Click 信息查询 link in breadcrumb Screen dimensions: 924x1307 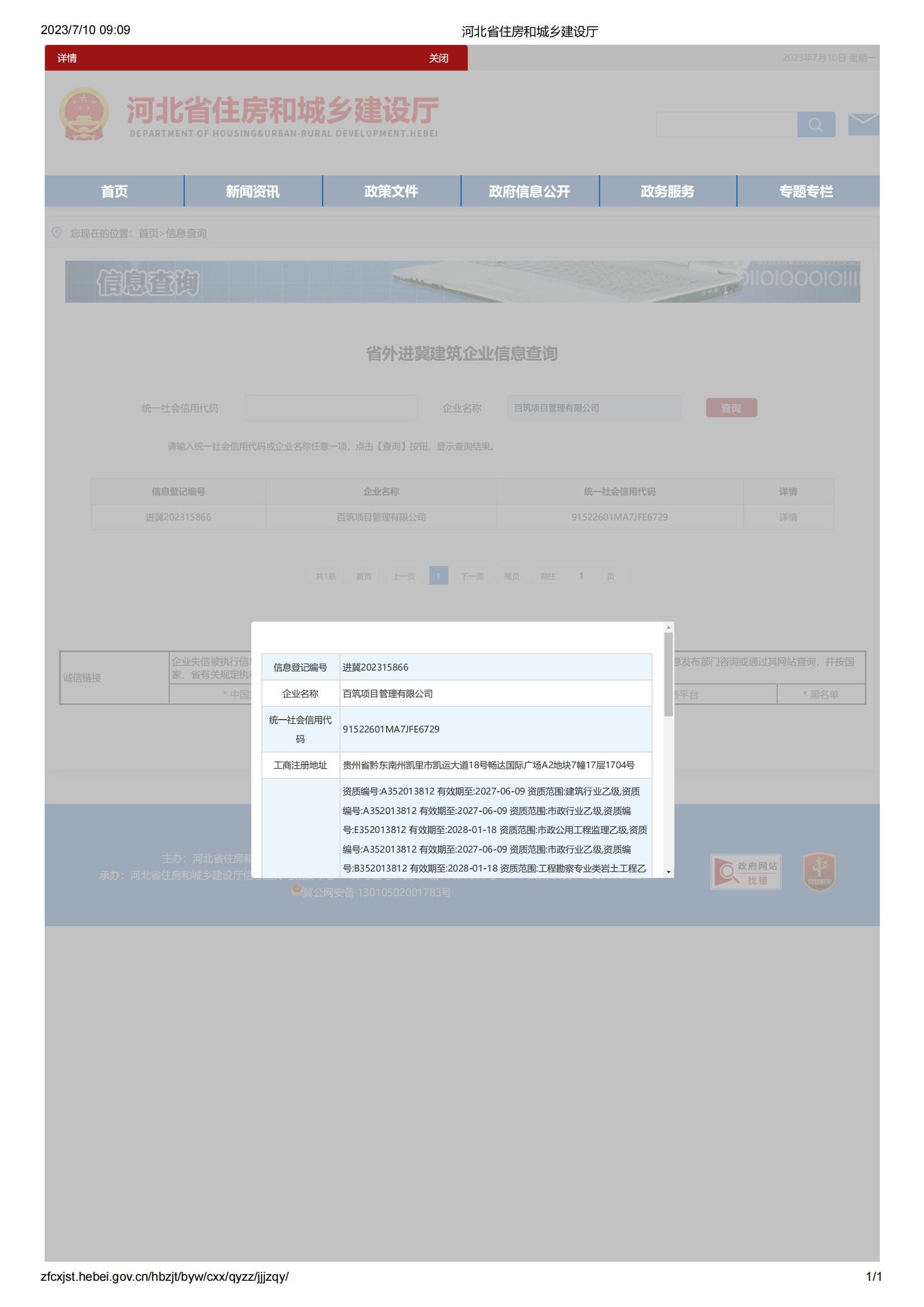coord(186,233)
